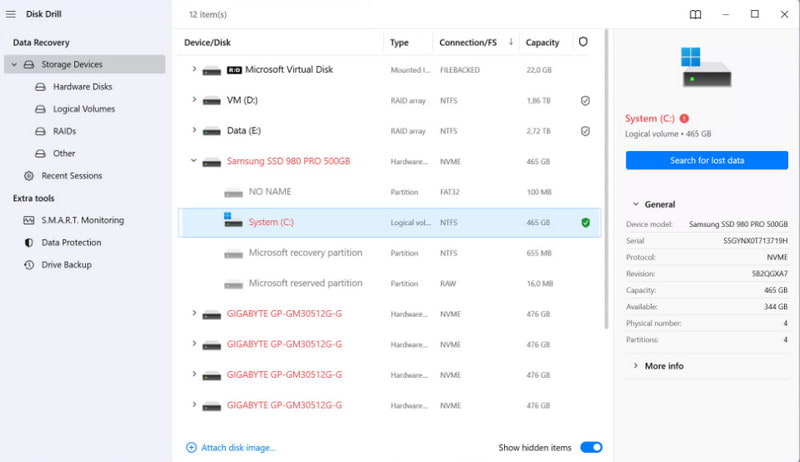Expand the VM (D:) row
The height and width of the screenshot is (462, 800).
click(x=194, y=99)
